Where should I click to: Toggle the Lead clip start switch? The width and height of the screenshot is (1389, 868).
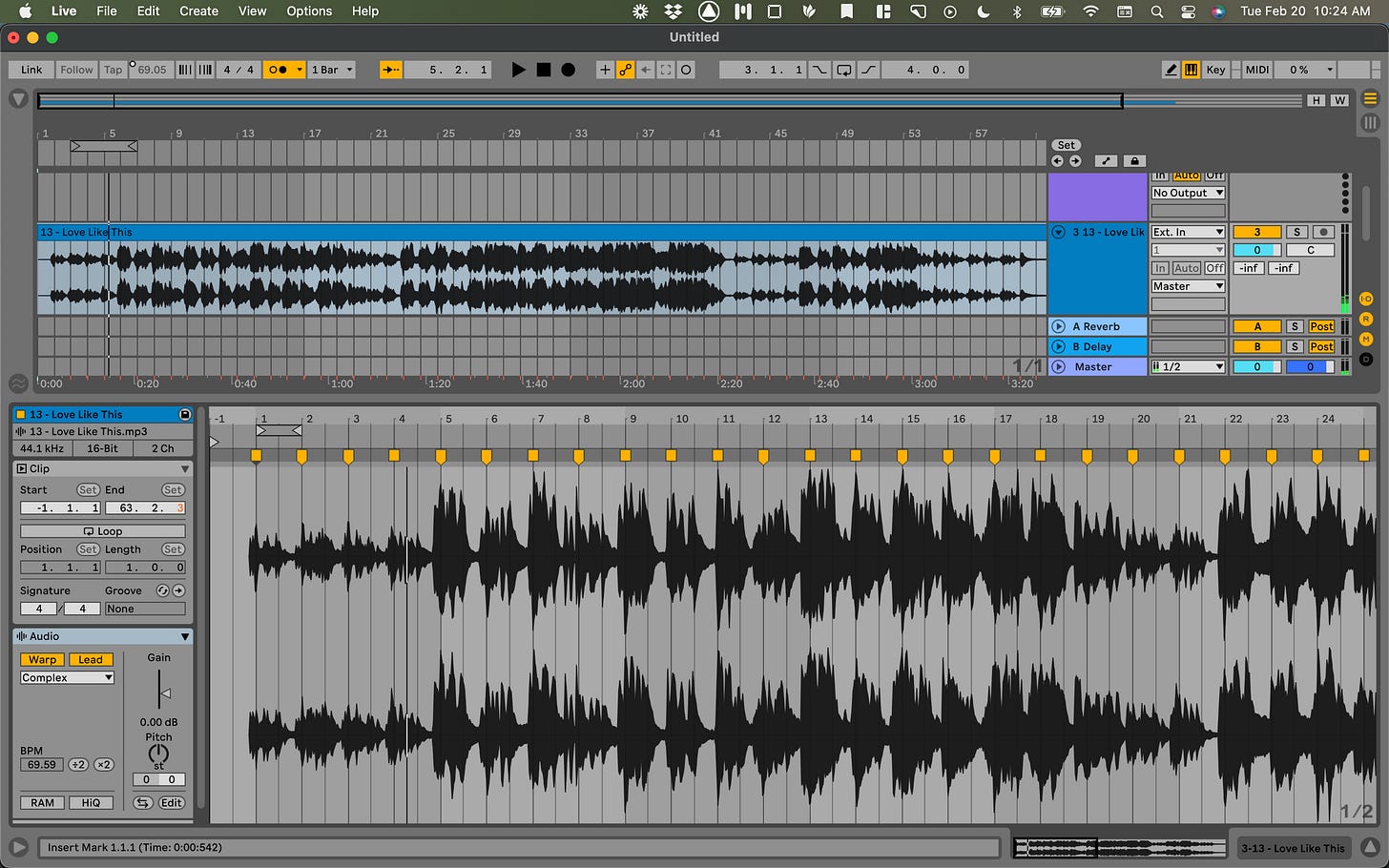(x=91, y=659)
